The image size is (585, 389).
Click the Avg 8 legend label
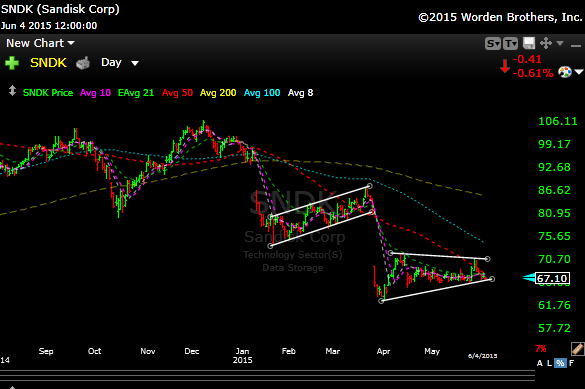pos(300,92)
